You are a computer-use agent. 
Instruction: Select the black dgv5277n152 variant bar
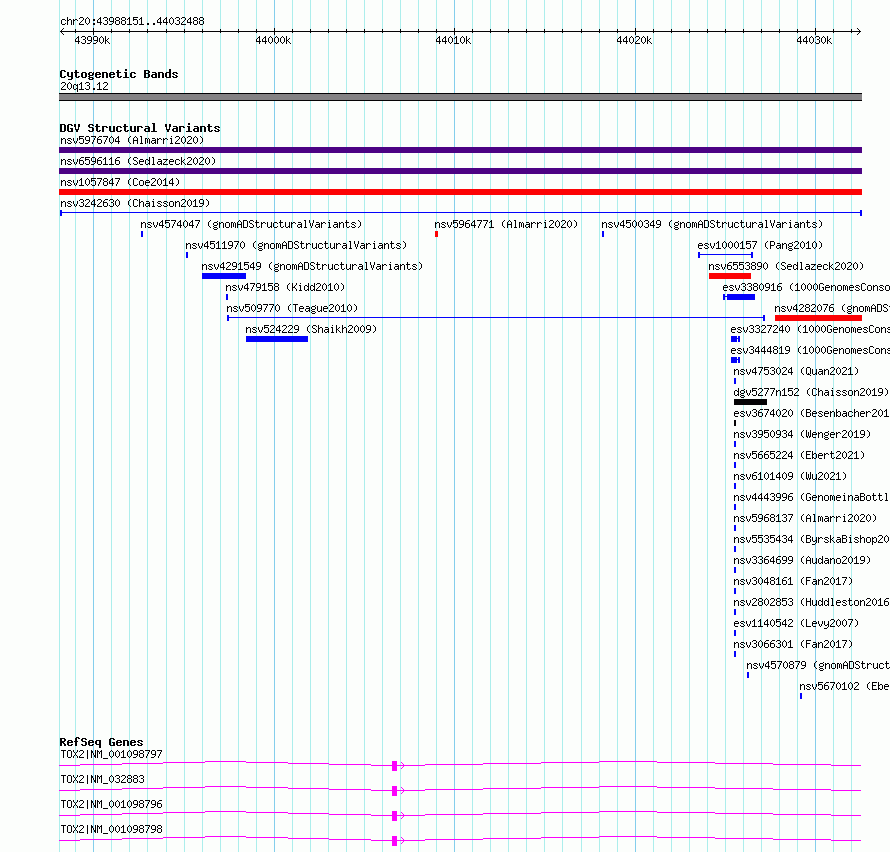(750, 402)
